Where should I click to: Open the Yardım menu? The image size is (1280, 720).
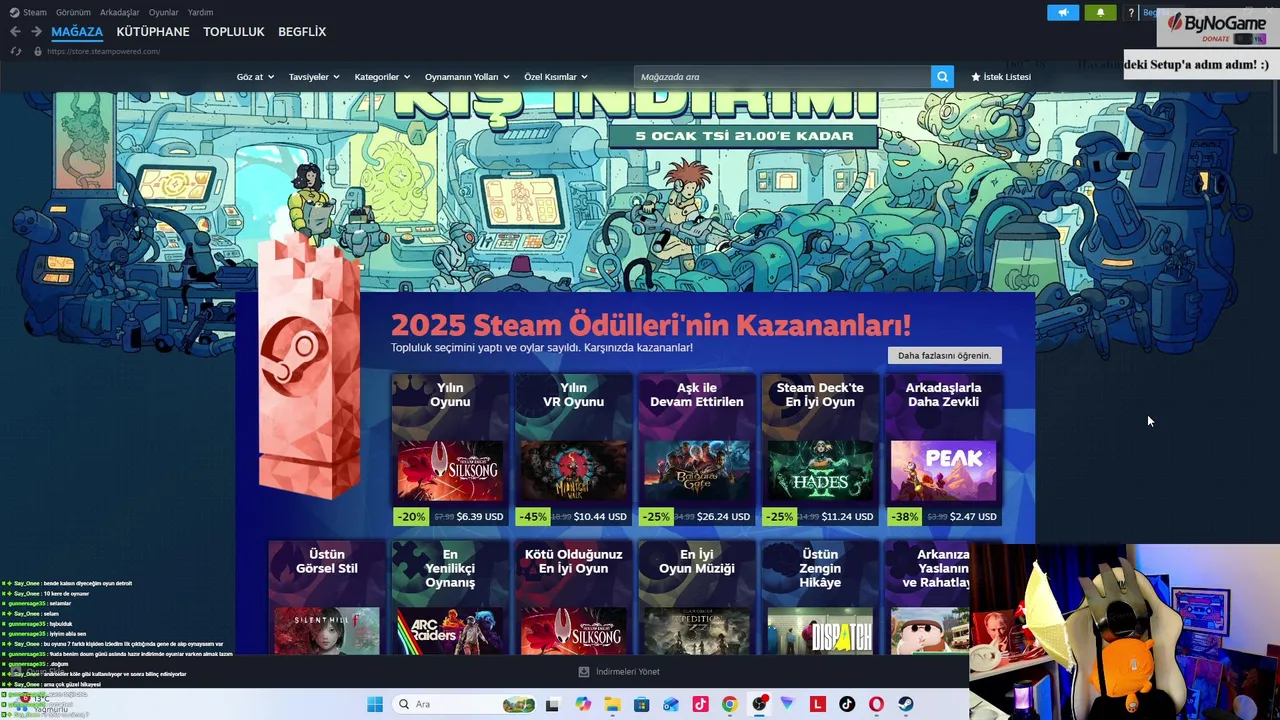(200, 12)
